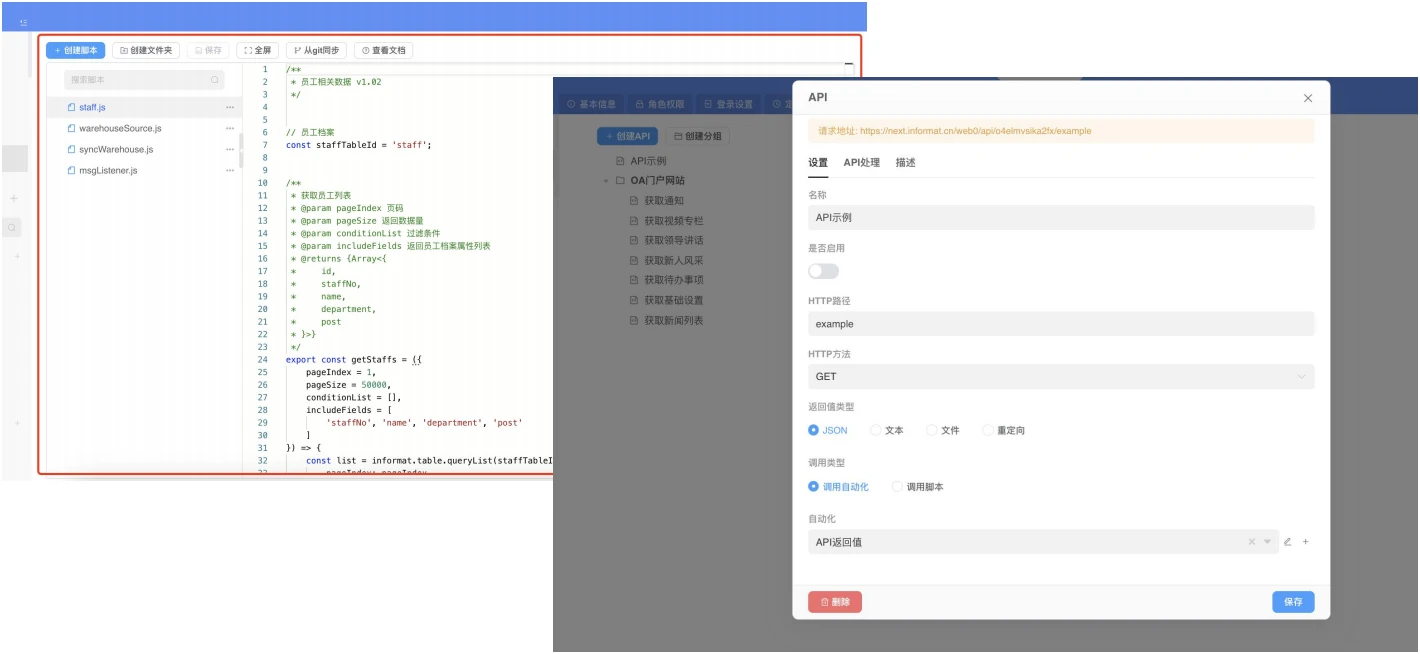Viewport: 1420px width, 654px height.
Task: Click the search icon in left rail
Action: tap(12, 228)
